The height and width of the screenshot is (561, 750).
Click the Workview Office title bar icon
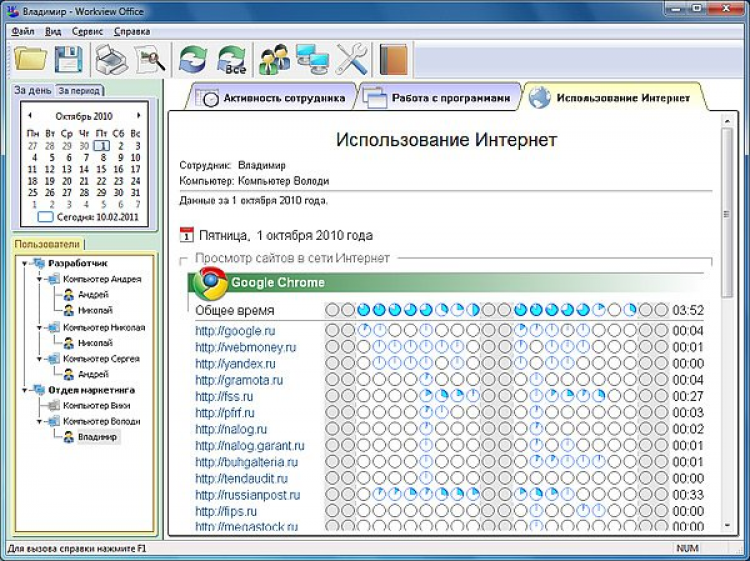14,11
